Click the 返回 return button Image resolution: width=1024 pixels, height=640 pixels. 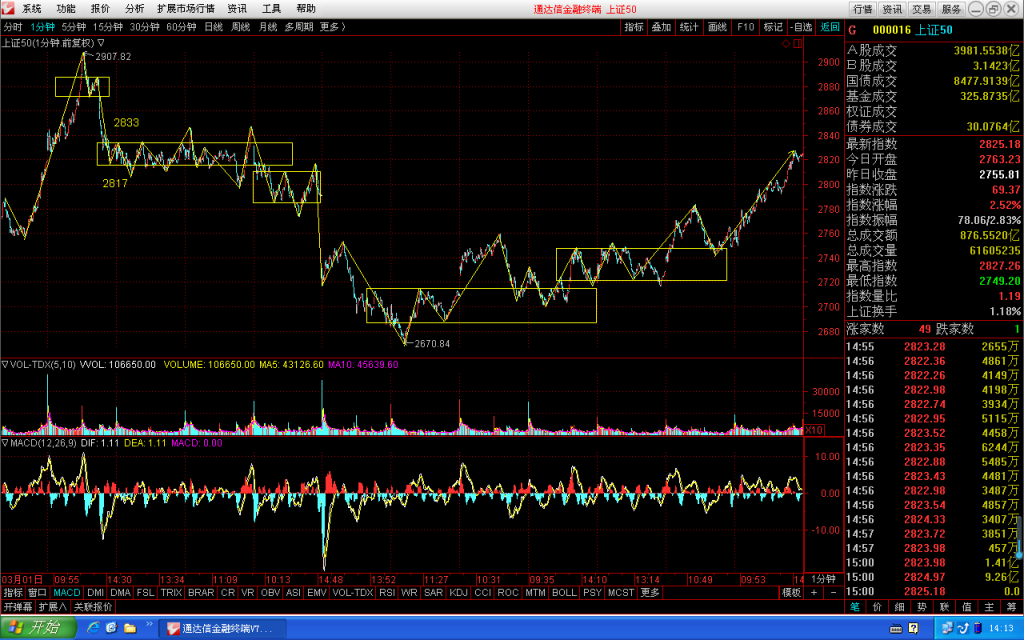830,27
